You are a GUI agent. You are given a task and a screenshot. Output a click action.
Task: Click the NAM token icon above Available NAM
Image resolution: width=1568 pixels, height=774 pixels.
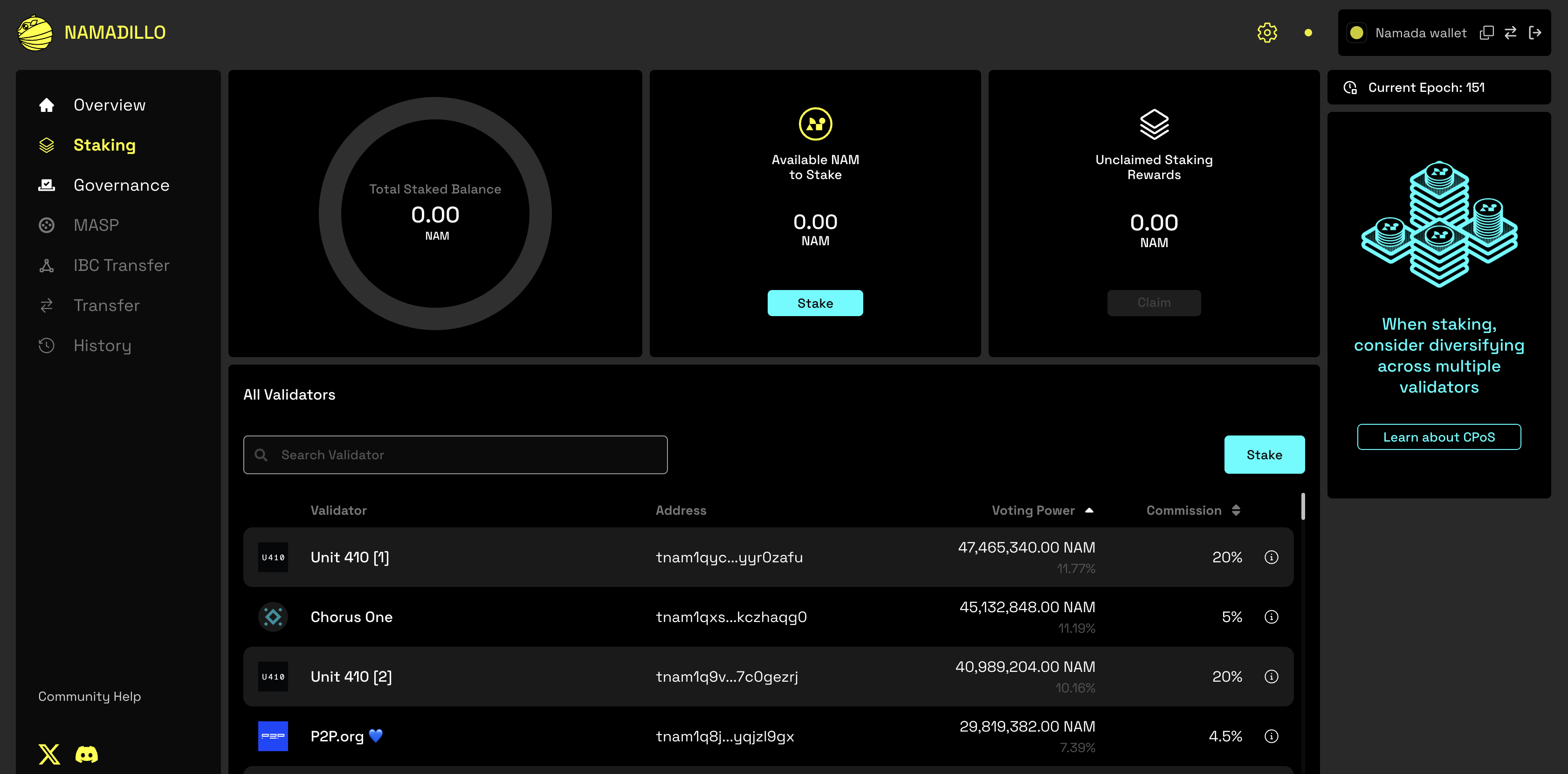pyautogui.click(x=815, y=124)
